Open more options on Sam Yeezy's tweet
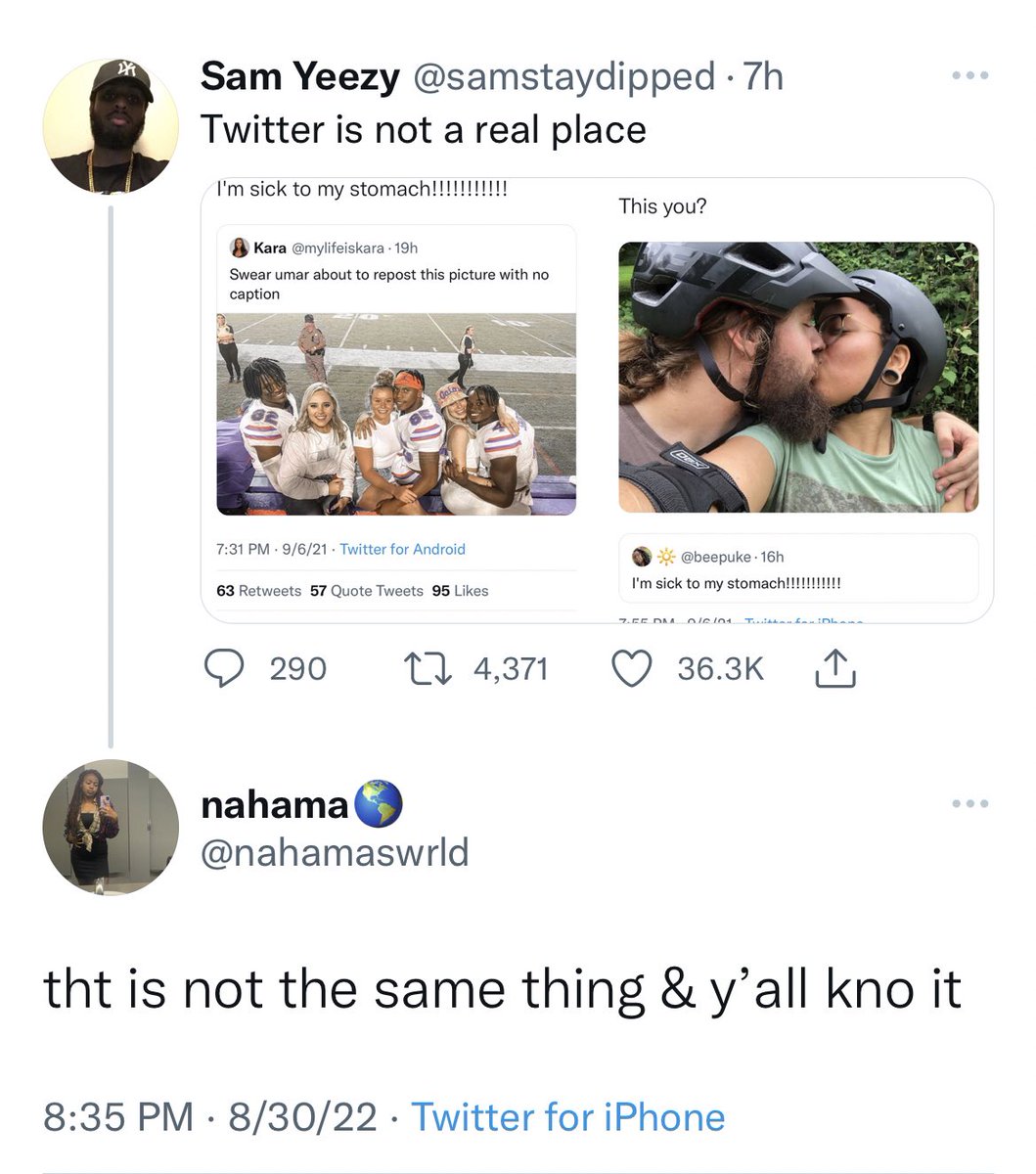 click(970, 75)
